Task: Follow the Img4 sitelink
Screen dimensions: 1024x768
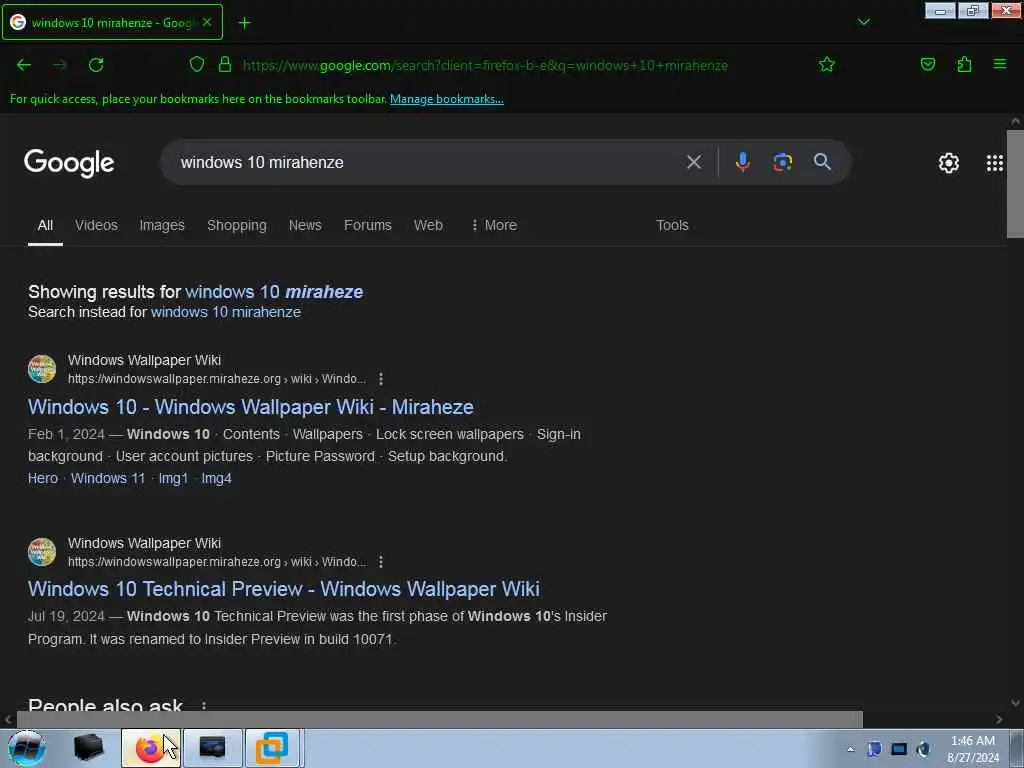Action: coord(216,478)
